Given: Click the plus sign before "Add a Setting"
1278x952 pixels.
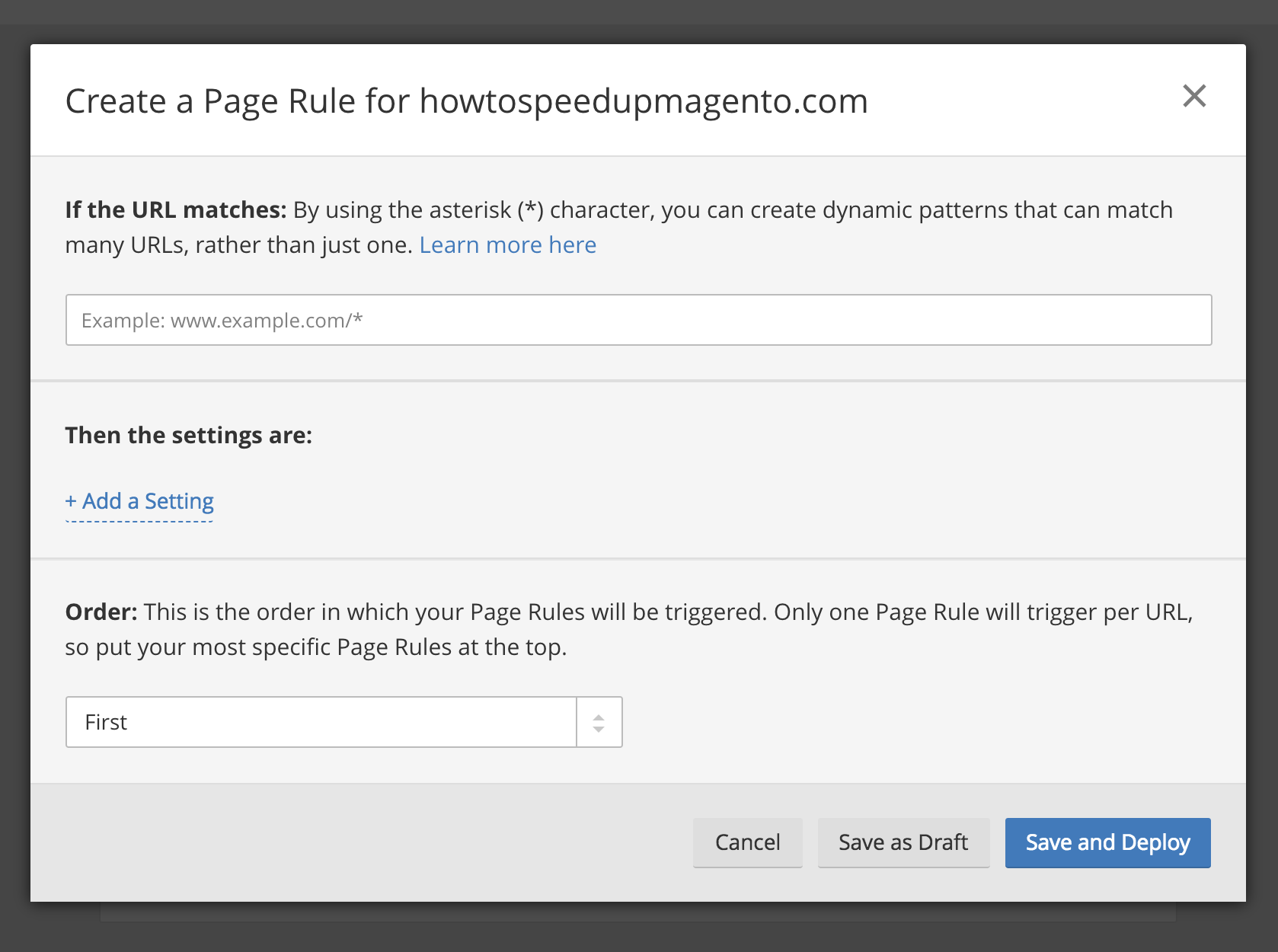Looking at the screenshot, I should click(x=71, y=501).
